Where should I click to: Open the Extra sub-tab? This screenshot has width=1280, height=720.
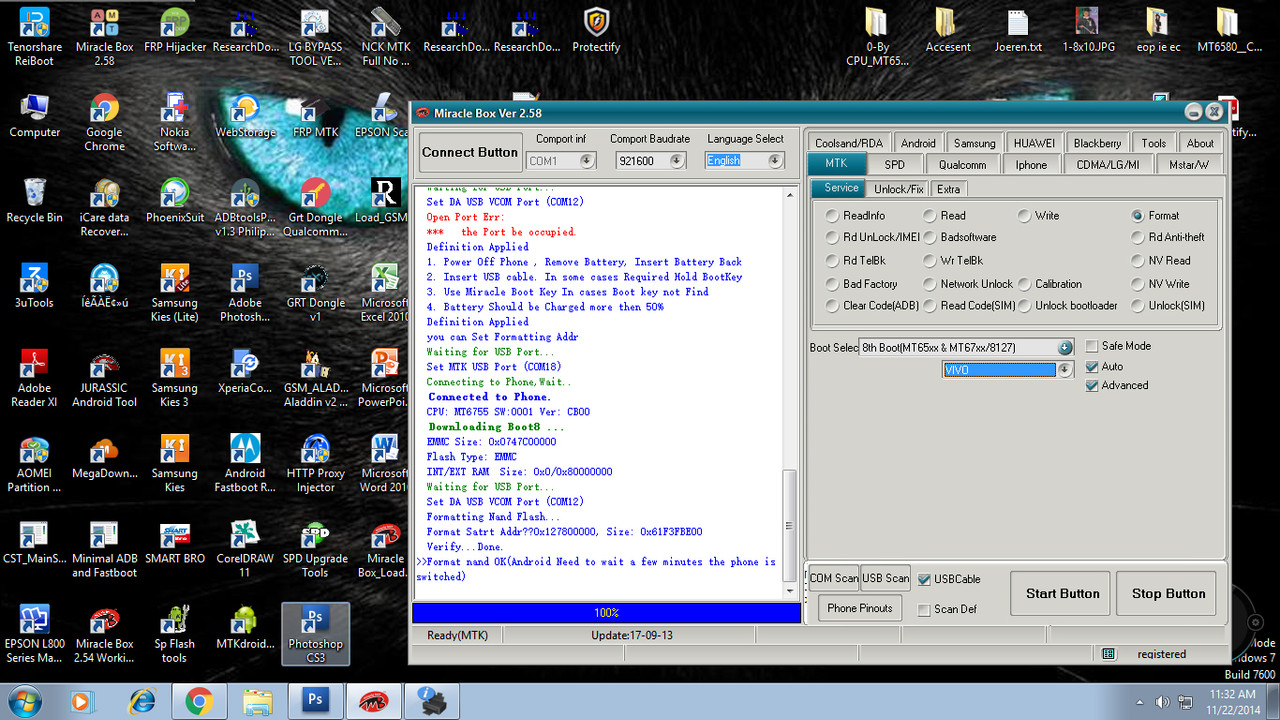[x=948, y=189]
